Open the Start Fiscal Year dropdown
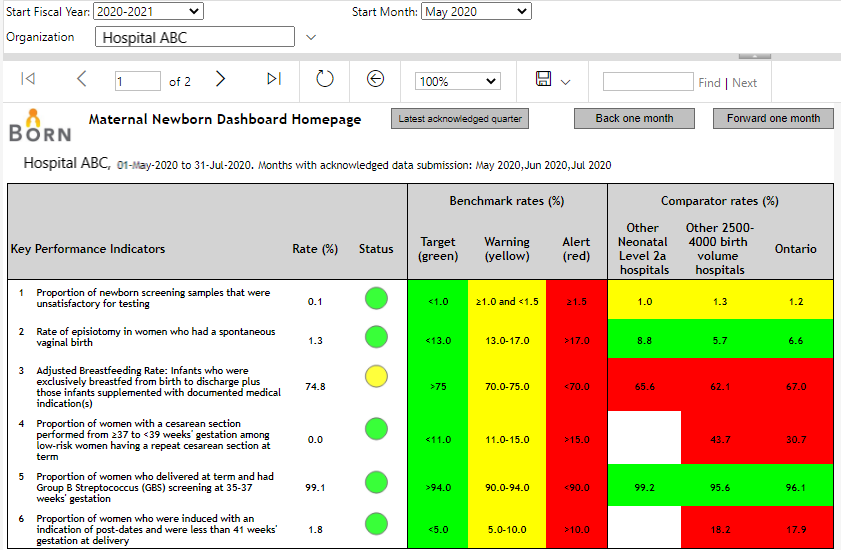 click(x=147, y=12)
